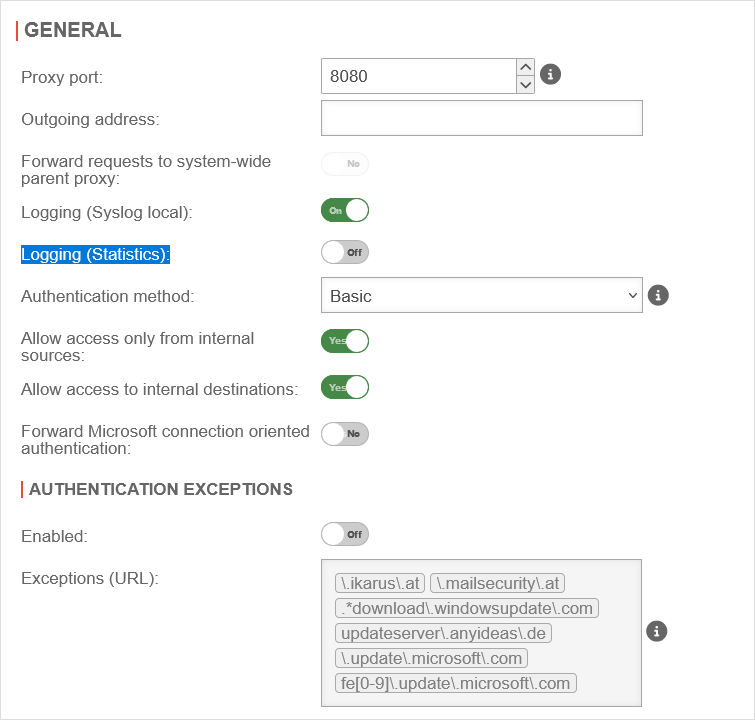The image size is (755, 720).
Task: Click the Outgoing address input field
Action: tap(481, 118)
